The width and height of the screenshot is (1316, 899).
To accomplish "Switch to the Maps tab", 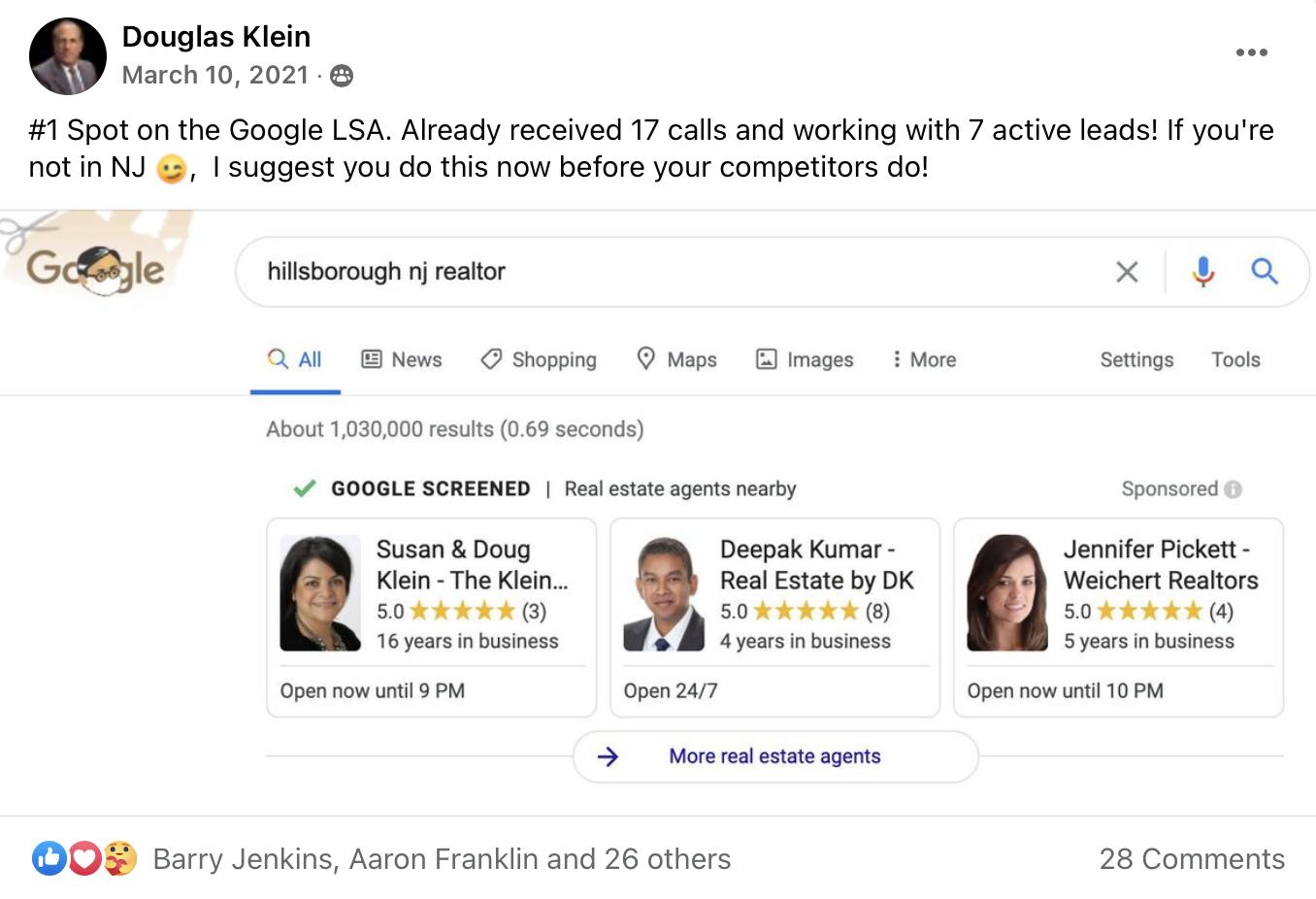I will pyautogui.click(x=676, y=359).
